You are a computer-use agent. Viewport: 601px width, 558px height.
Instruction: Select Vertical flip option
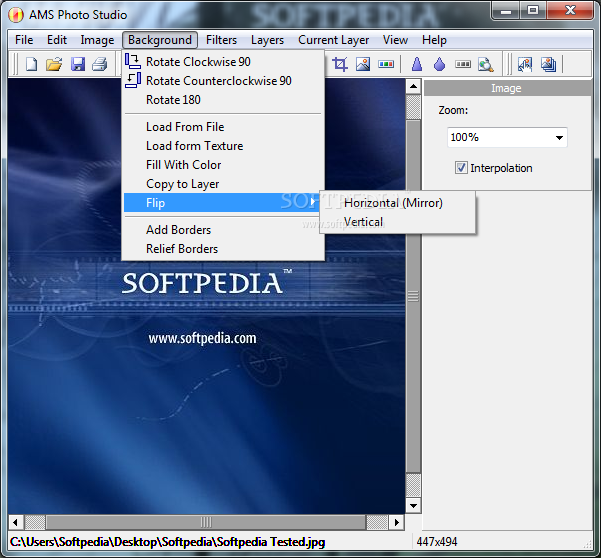click(397, 222)
